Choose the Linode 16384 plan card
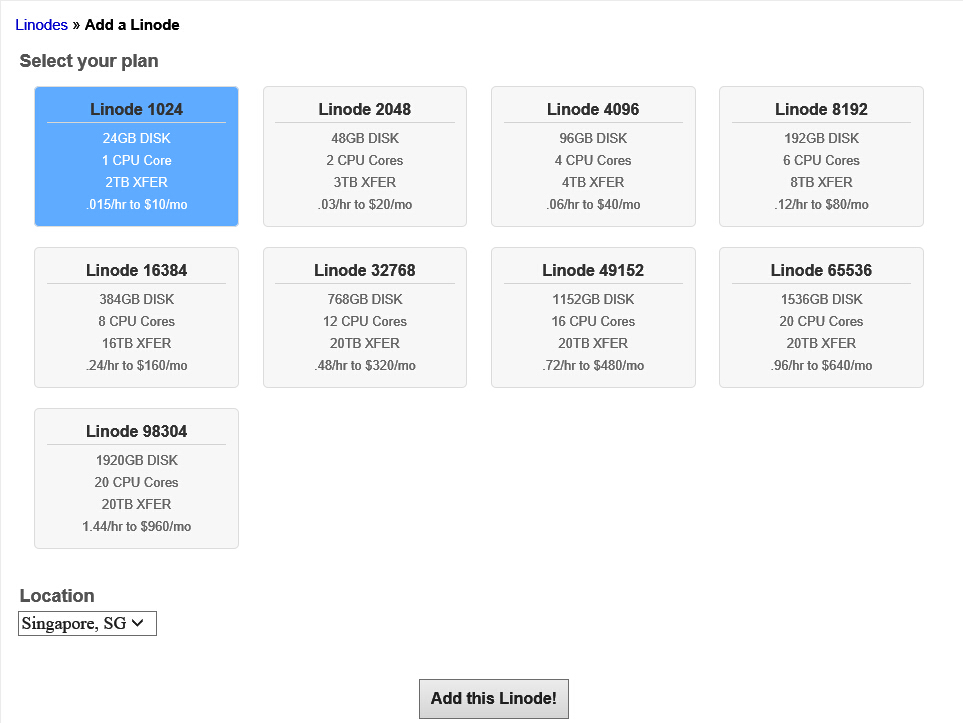 click(136, 318)
